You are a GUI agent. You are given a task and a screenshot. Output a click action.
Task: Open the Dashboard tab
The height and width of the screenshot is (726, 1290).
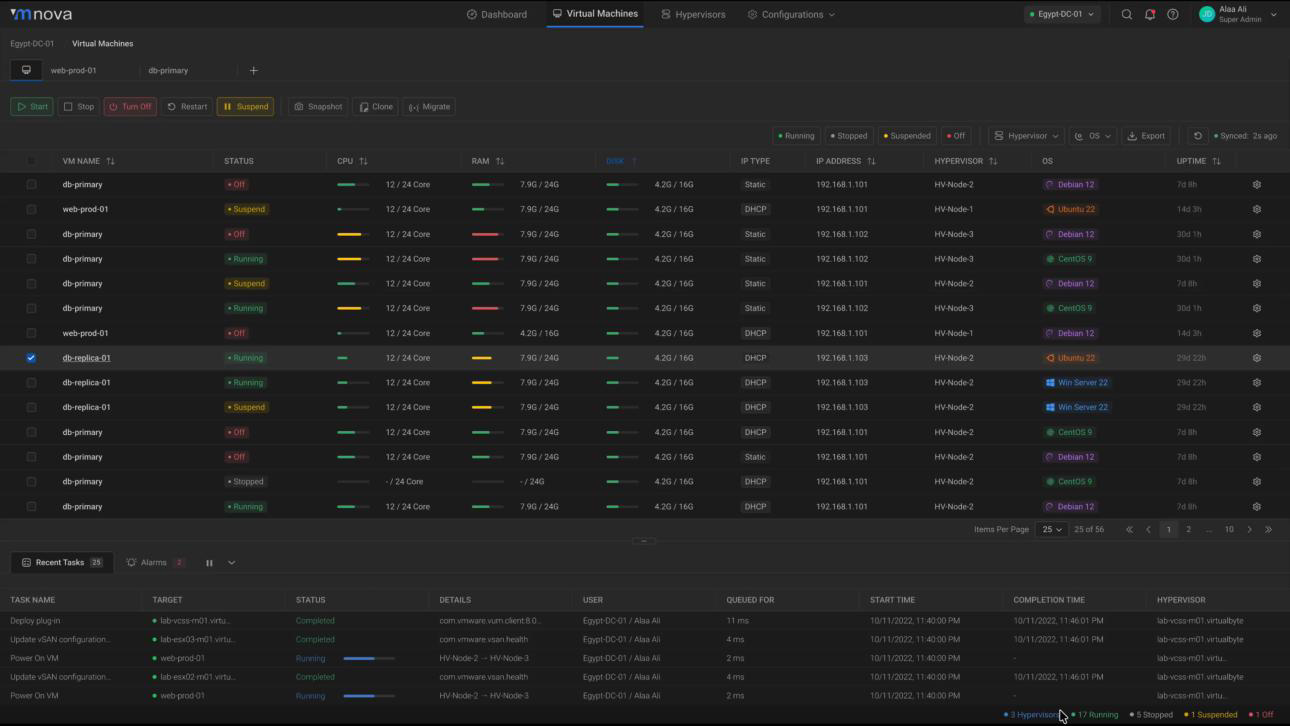coord(496,14)
